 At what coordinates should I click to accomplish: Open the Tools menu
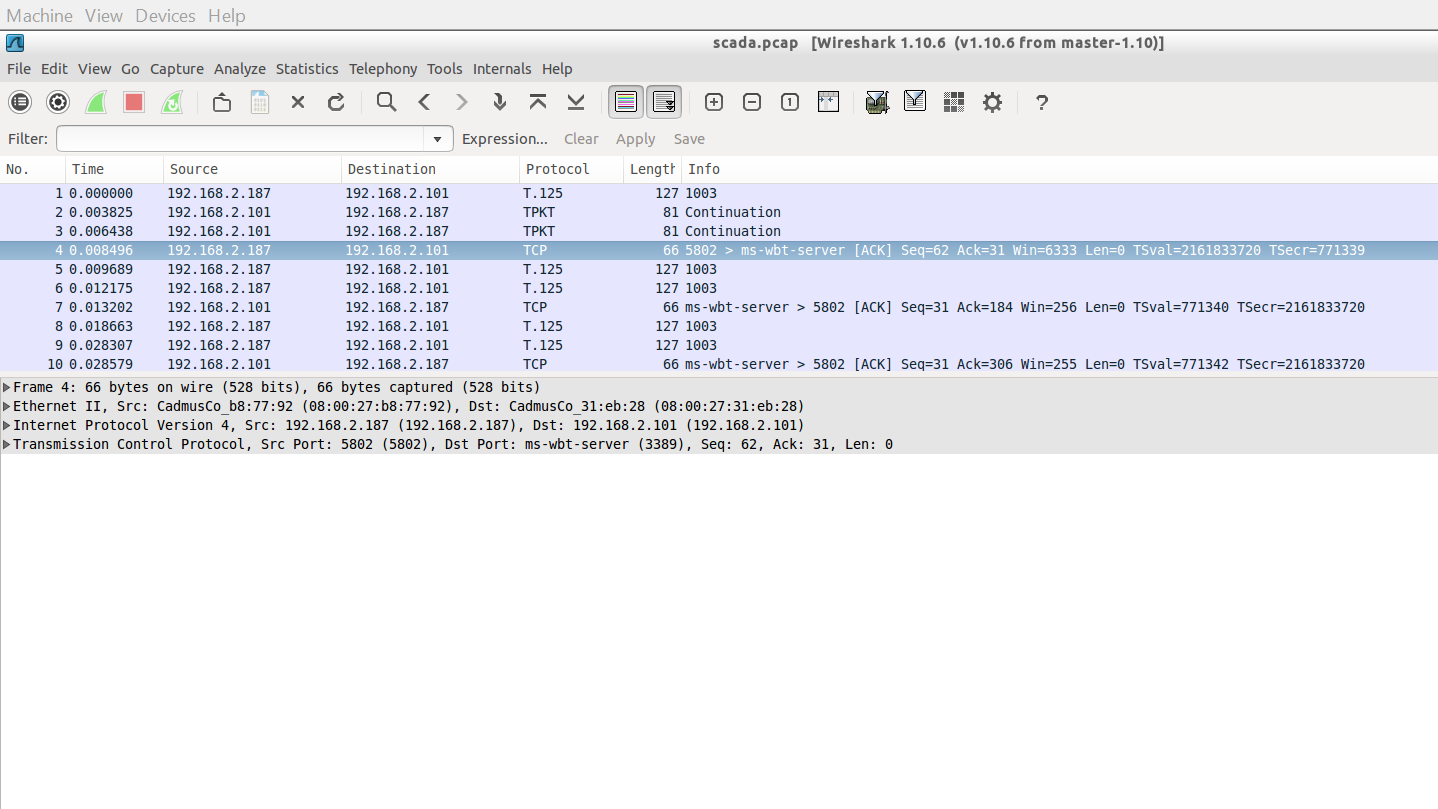click(445, 69)
